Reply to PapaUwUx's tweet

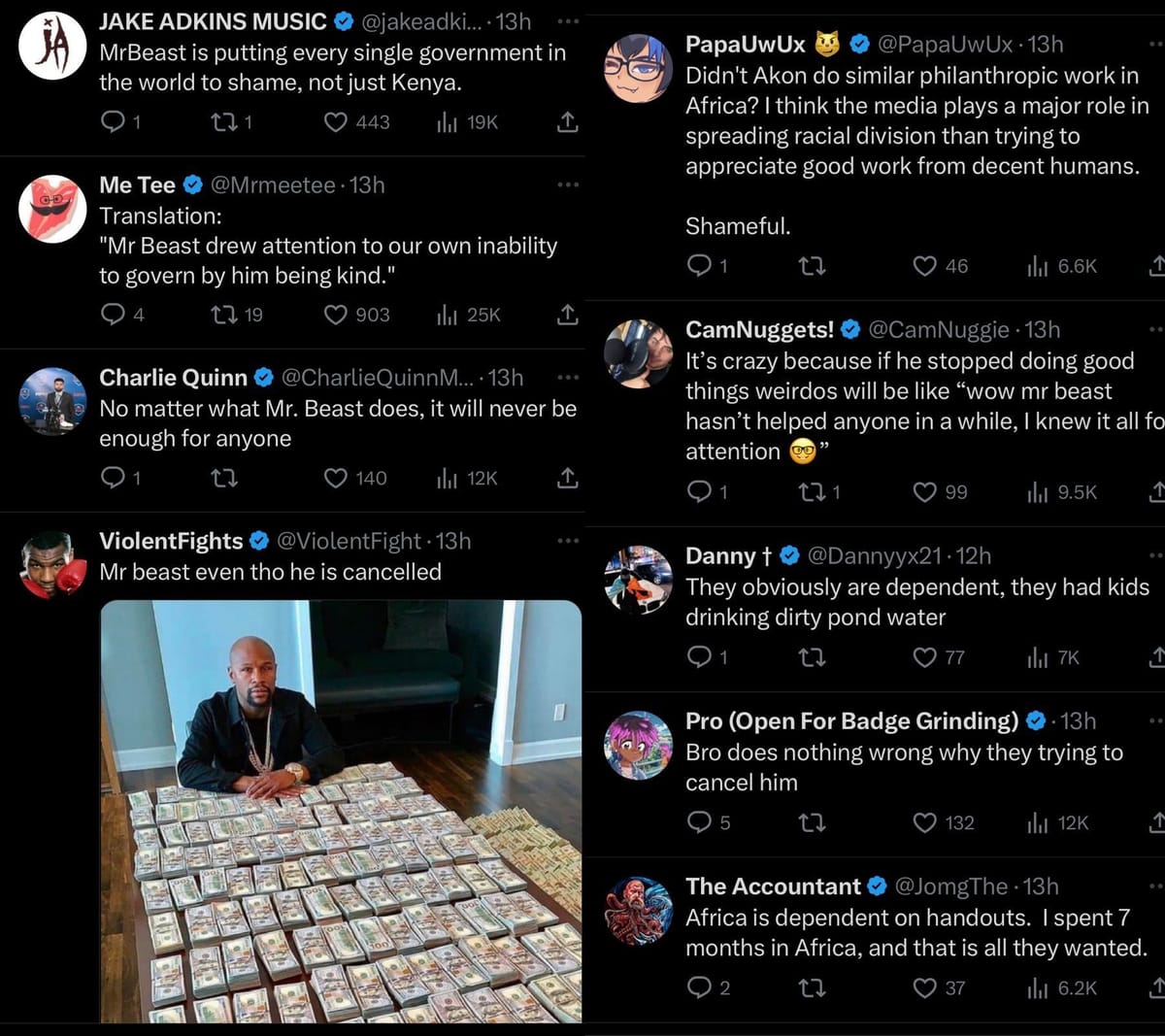[x=699, y=265]
